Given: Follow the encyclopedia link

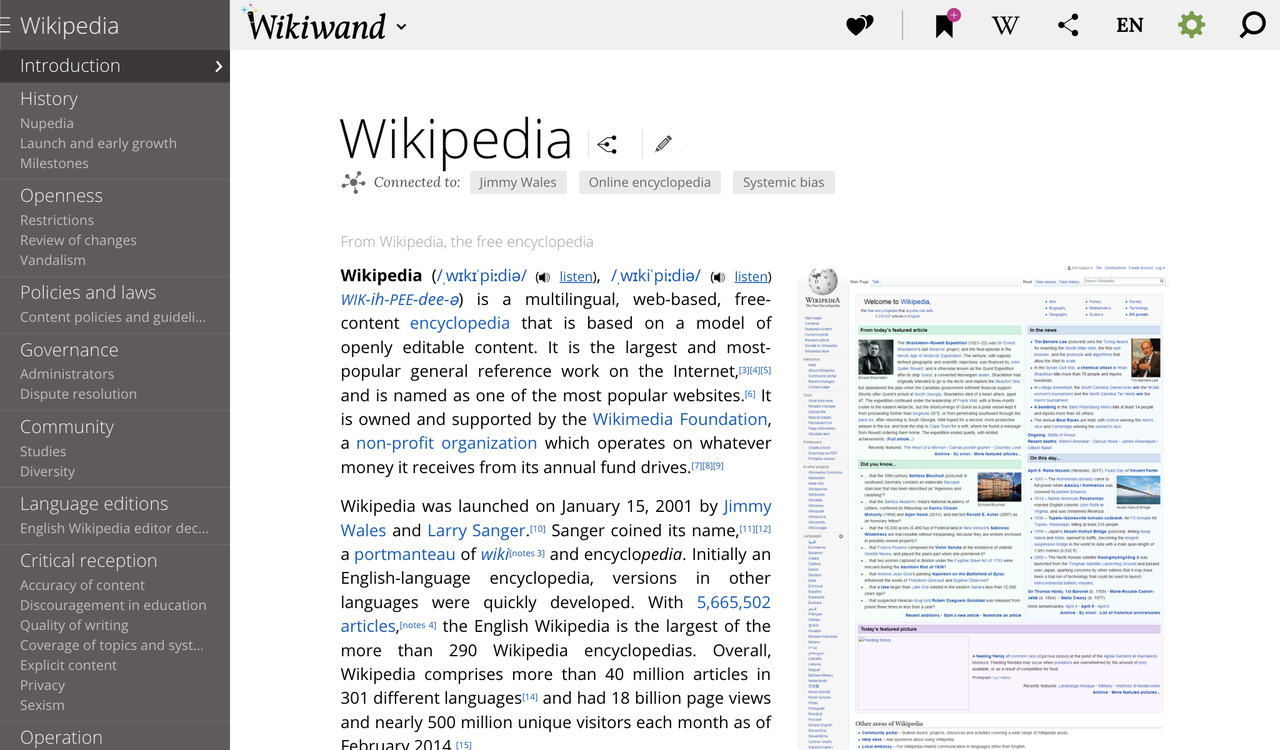Looking at the screenshot, I should pyautogui.click(x=460, y=323).
